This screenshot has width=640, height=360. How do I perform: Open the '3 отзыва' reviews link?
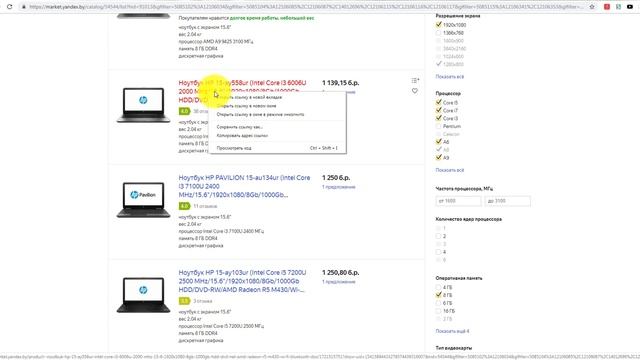203,301
